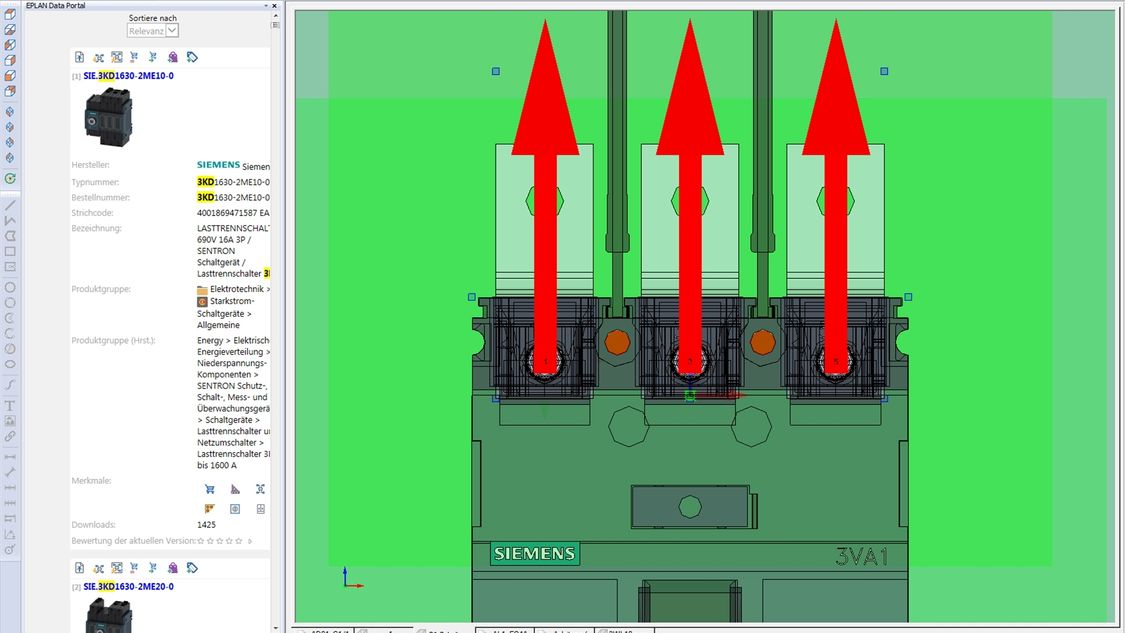Viewport: 1125px width, 633px height.
Task: Click the expand-arrows icon under Merkmale
Action: [x=260, y=489]
